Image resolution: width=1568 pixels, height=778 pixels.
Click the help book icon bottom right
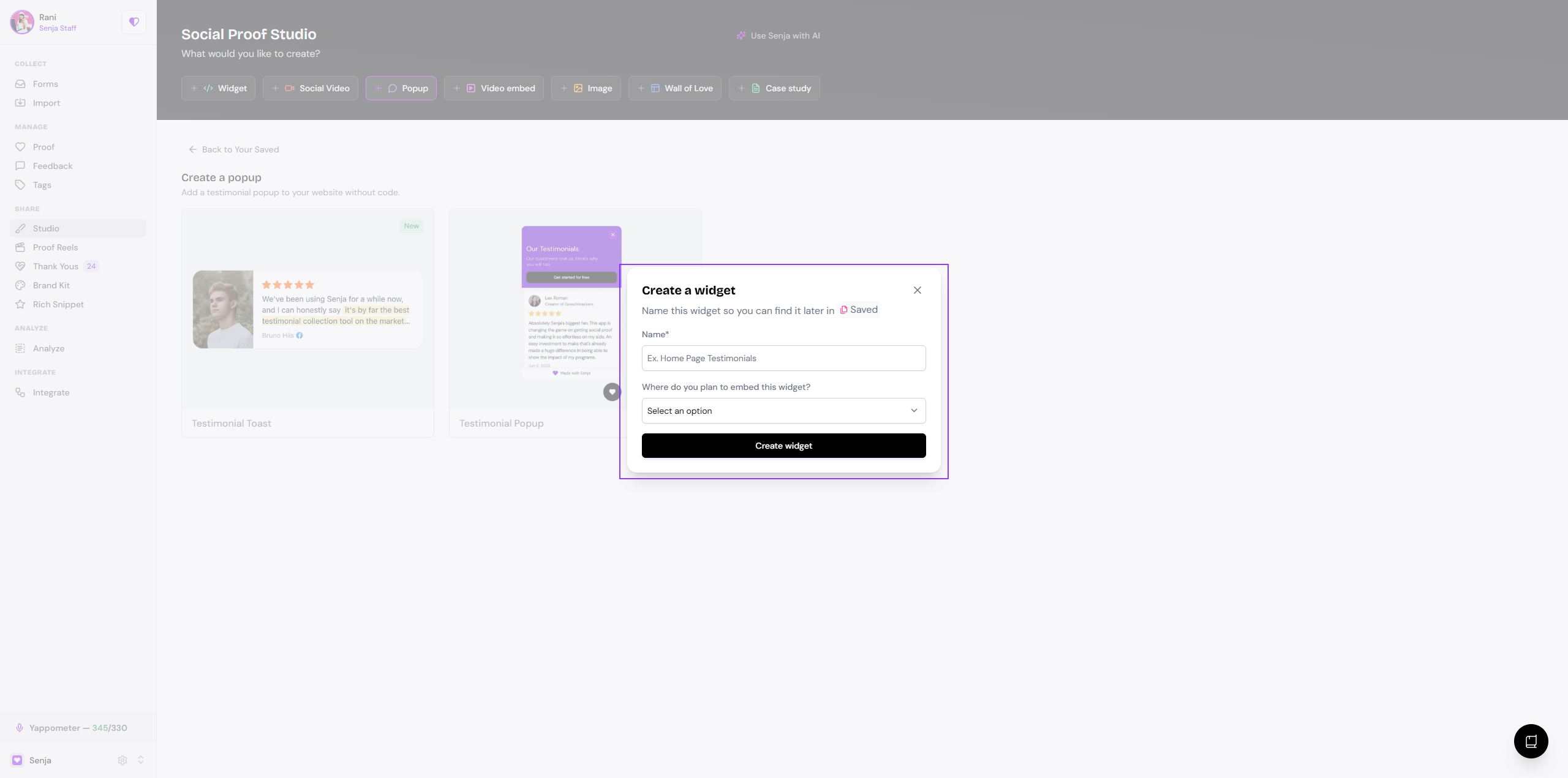[1531, 741]
